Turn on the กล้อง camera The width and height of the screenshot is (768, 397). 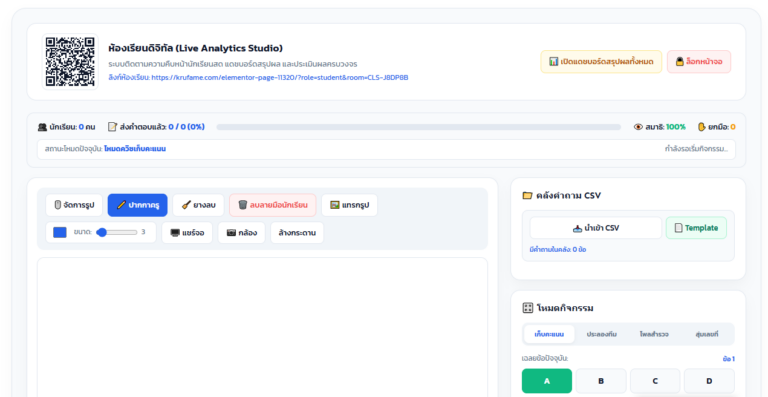241,233
